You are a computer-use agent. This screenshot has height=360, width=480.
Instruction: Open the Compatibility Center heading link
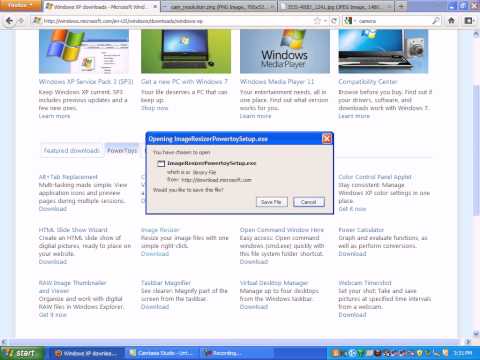click(x=368, y=82)
